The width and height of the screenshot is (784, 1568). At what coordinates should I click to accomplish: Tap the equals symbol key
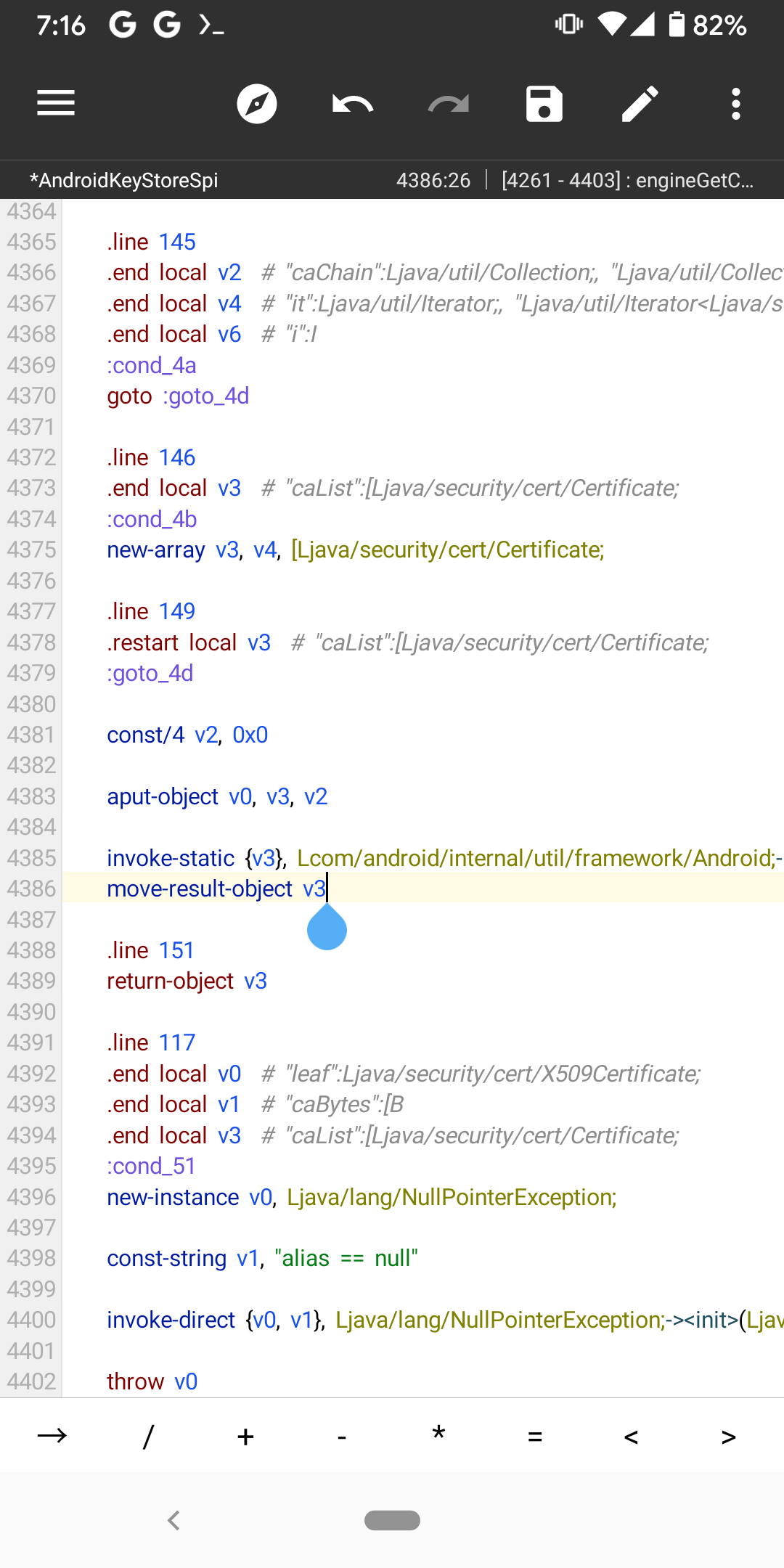coord(535,1436)
